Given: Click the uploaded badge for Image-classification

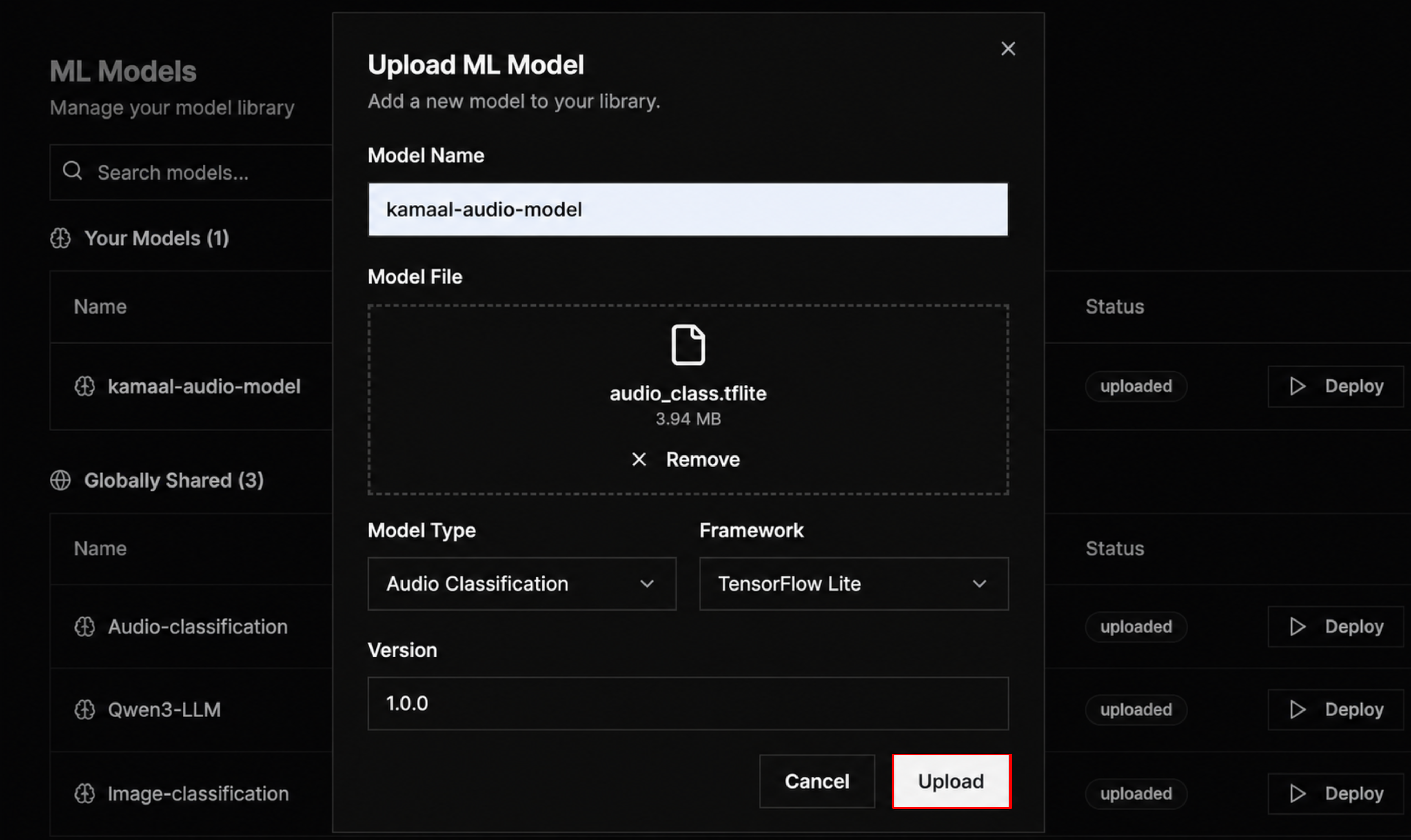Looking at the screenshot, I should click(1136, 793).
